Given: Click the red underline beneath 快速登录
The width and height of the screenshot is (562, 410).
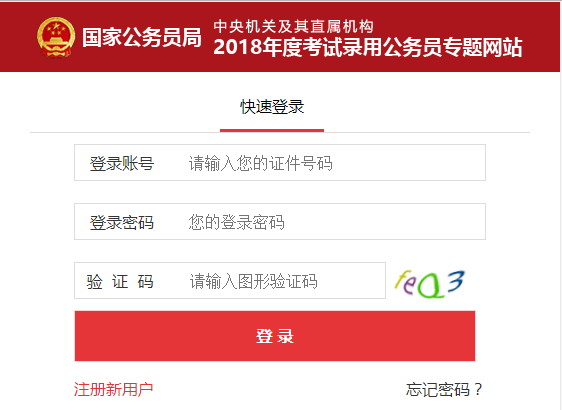Looking at the screenshot, I should click(x=272, y=130).
